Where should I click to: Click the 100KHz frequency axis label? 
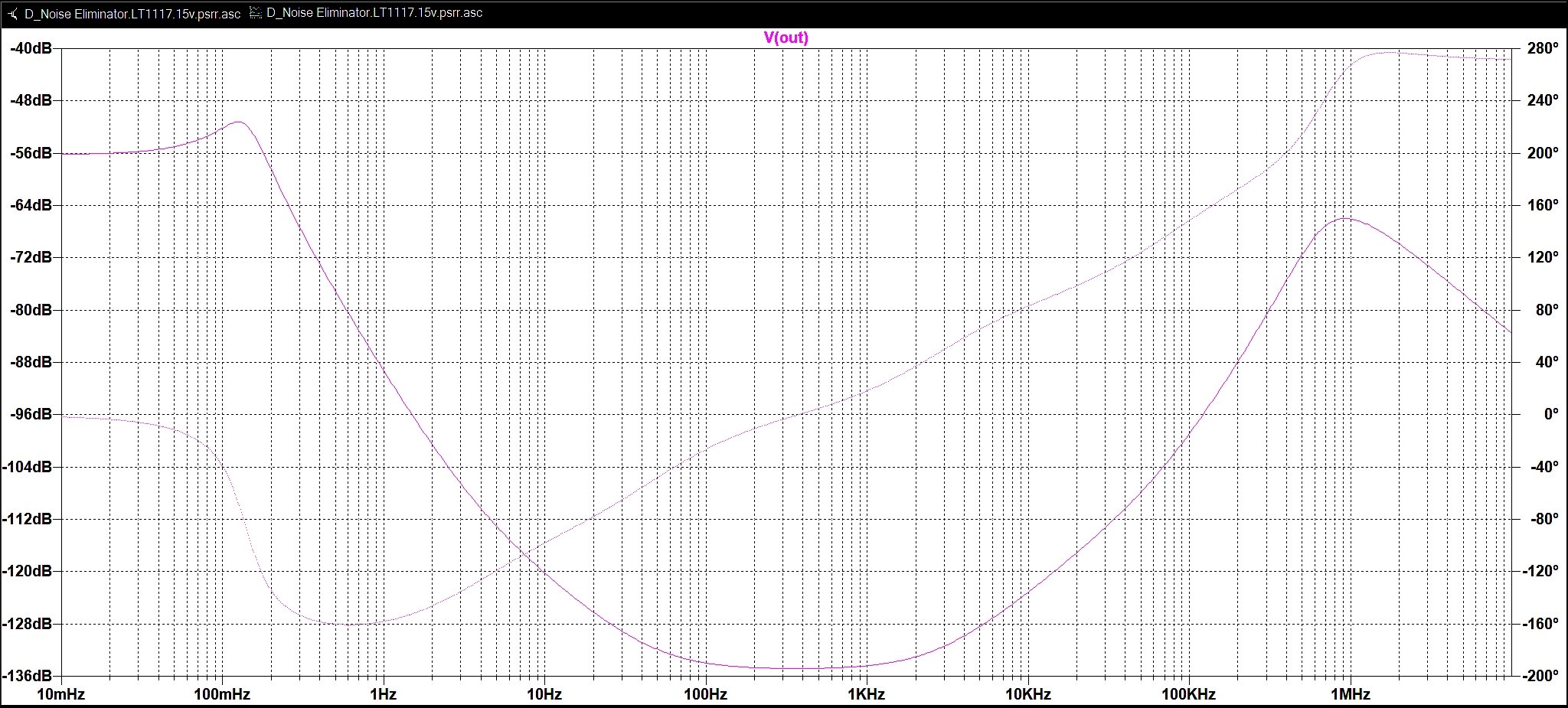(x=1189, y=695)
